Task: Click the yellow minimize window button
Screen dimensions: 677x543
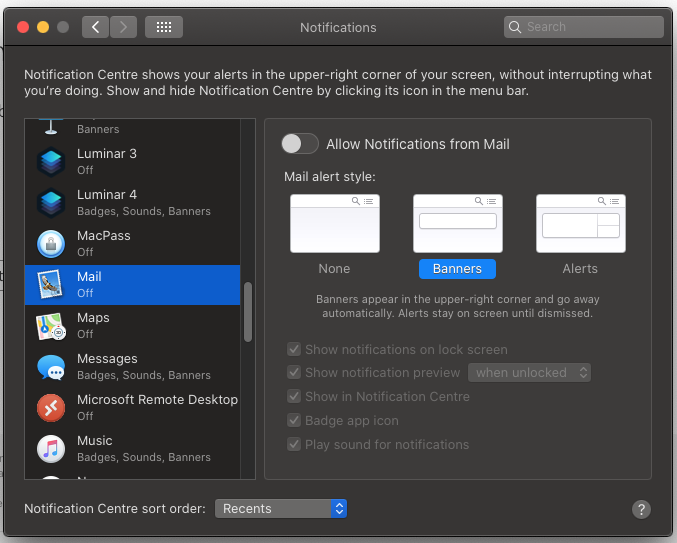Action: [43, 27]
